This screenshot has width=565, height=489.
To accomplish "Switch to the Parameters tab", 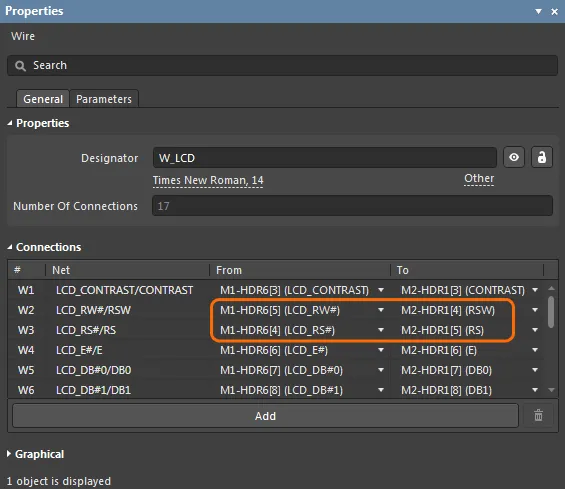I will click(104, 99).
